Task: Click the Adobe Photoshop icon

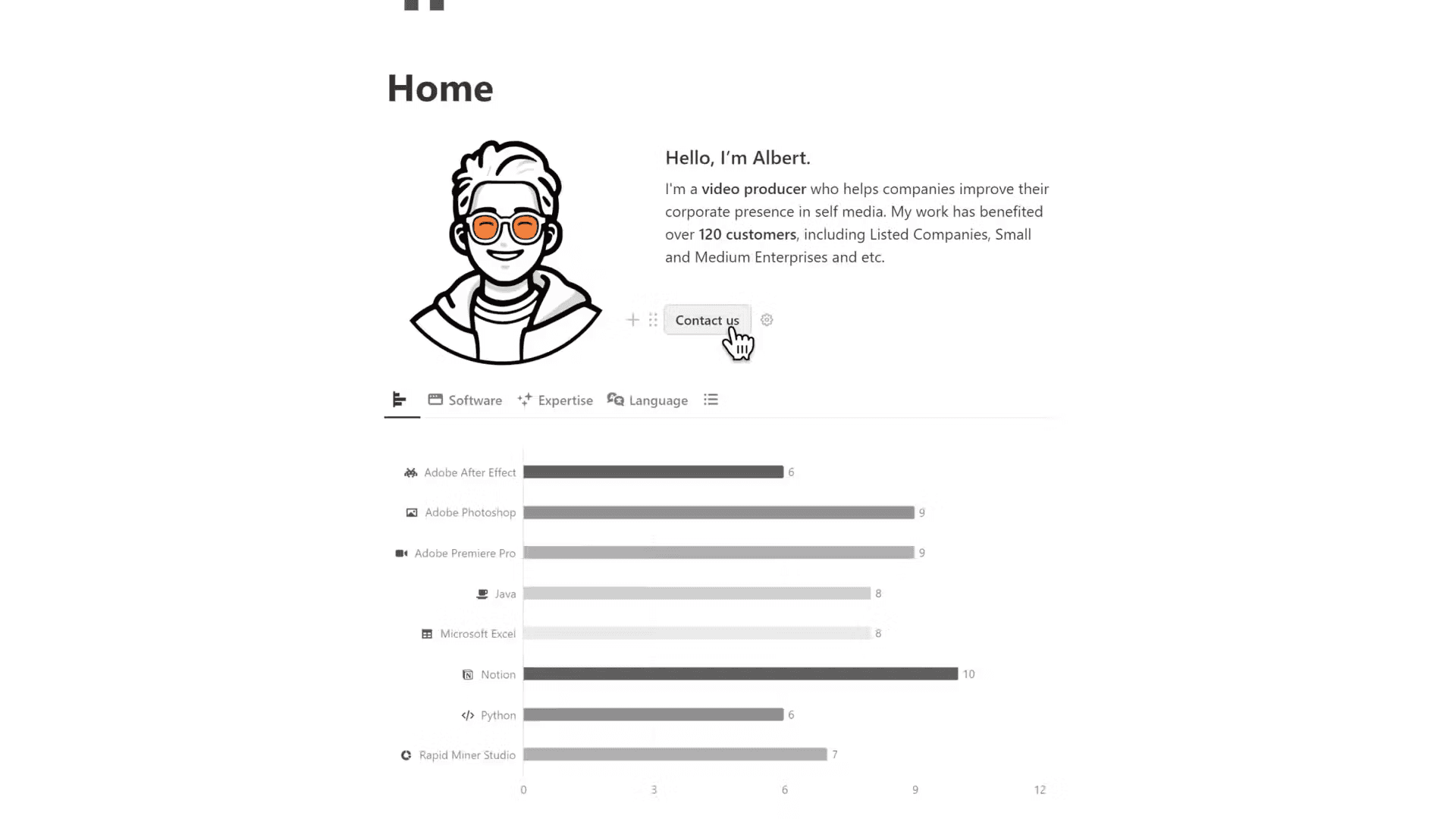Action: pos(412,512)
